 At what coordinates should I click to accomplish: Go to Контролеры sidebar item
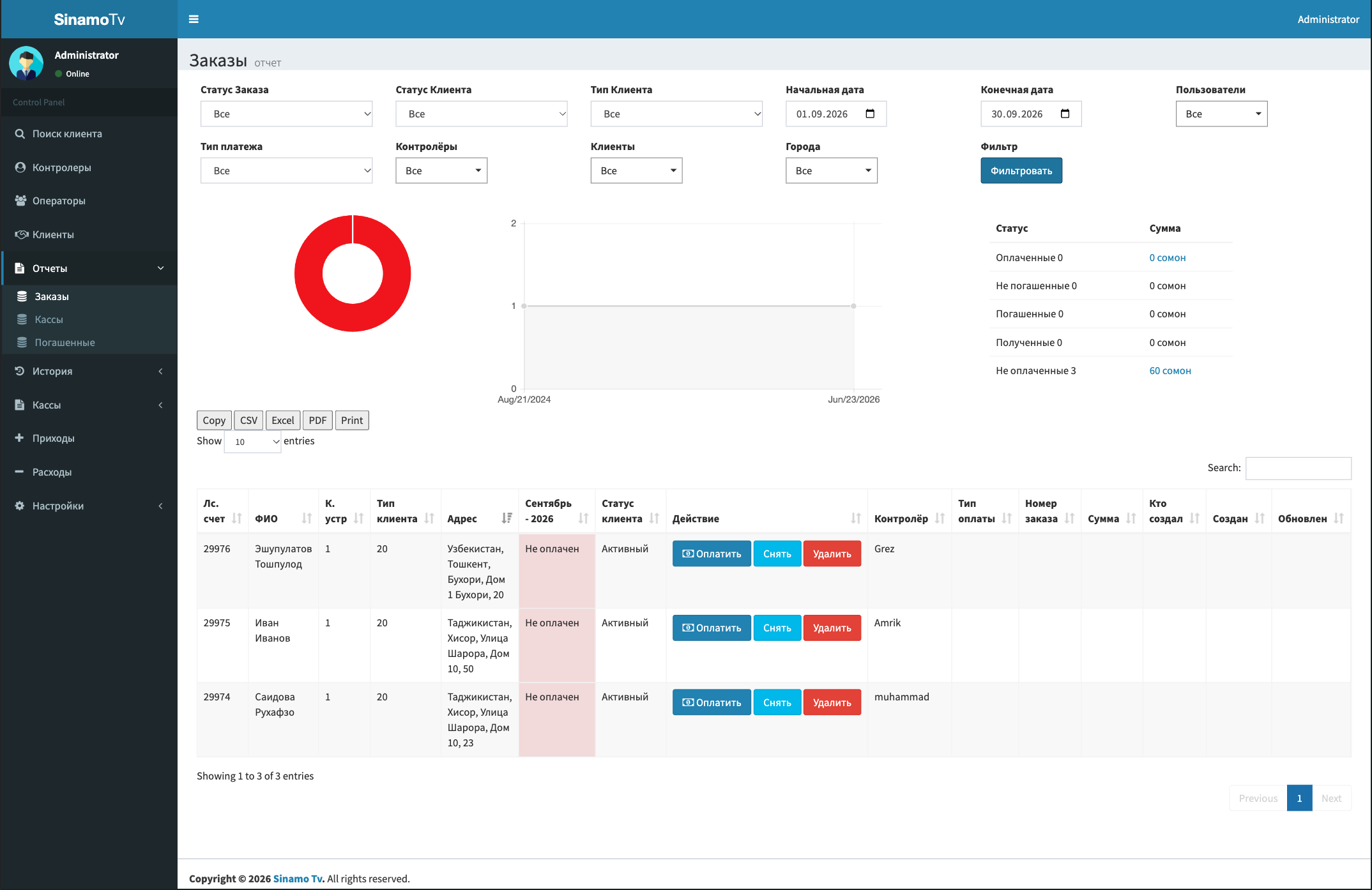click(x=89, y=167)
